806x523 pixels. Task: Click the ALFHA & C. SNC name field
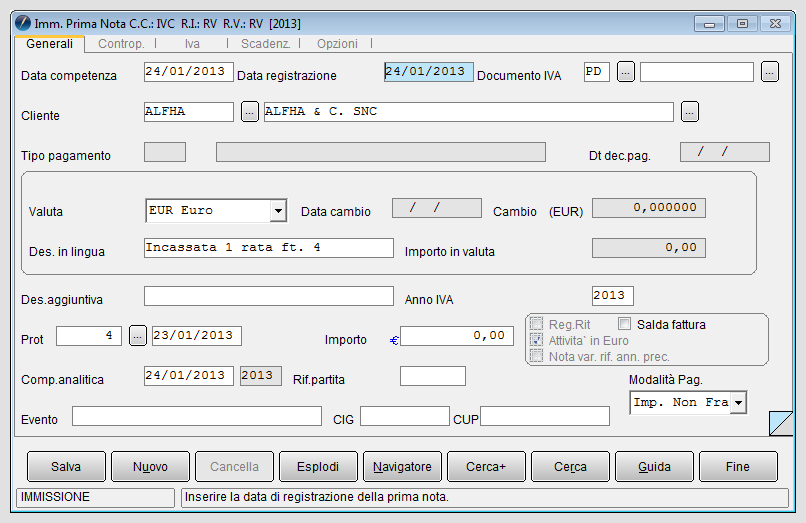pyautogui.click(x=469, y=112)
